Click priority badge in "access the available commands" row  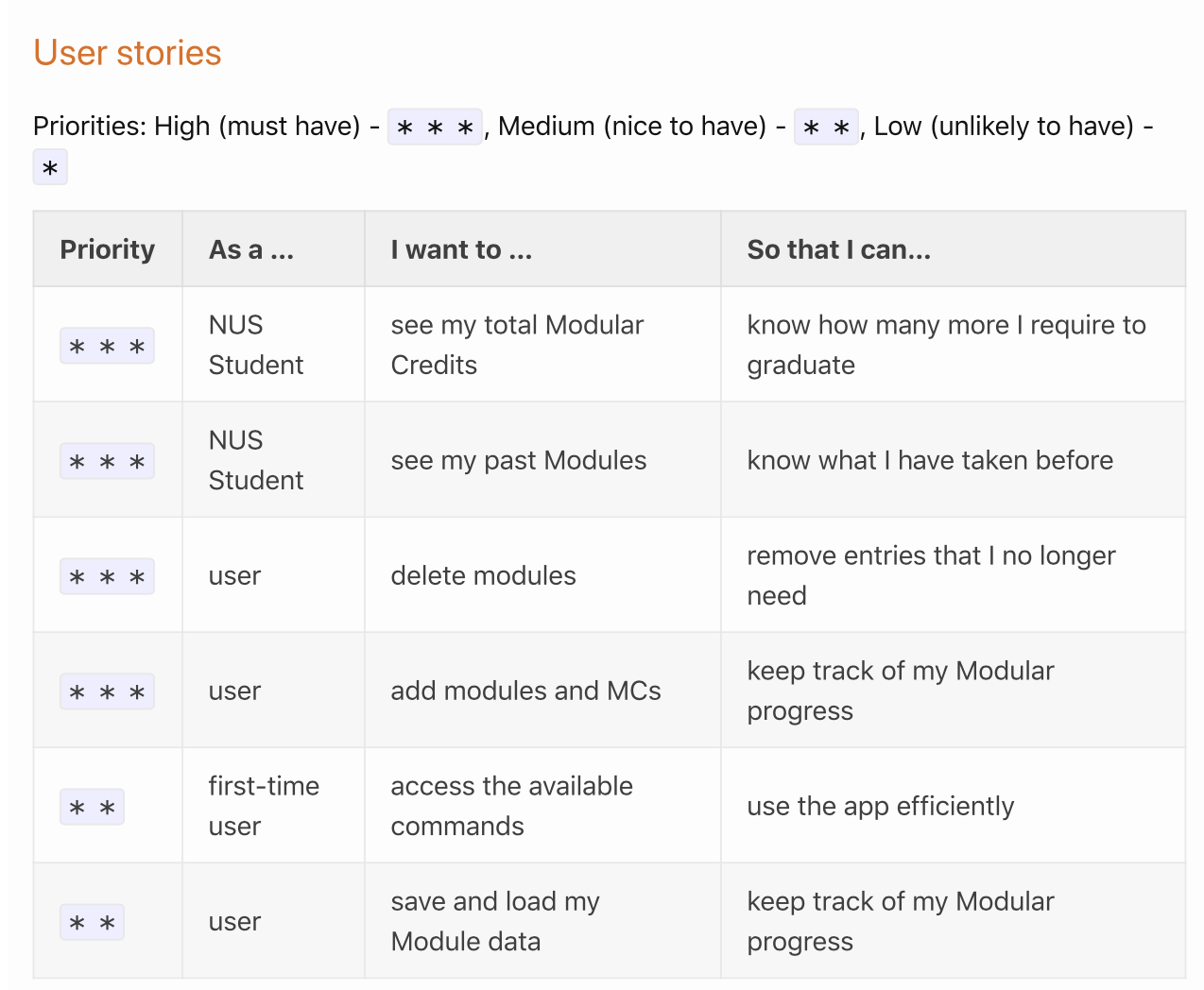[92, 807]
